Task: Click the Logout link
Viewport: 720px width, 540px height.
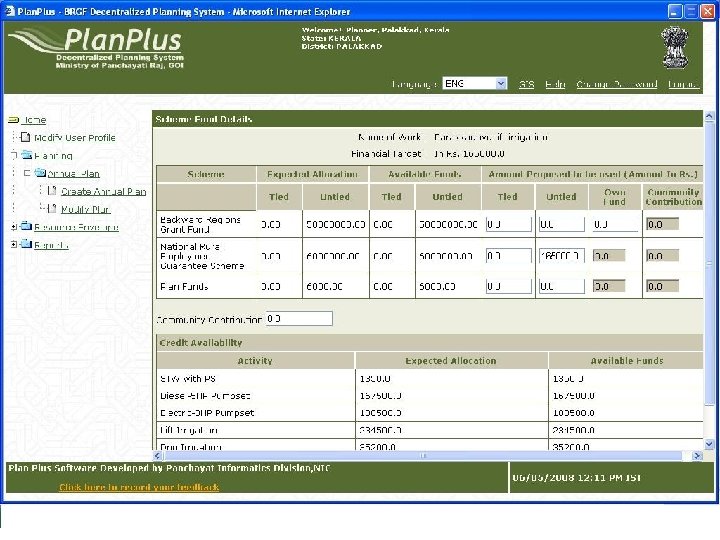Action: tap(683, 84)
